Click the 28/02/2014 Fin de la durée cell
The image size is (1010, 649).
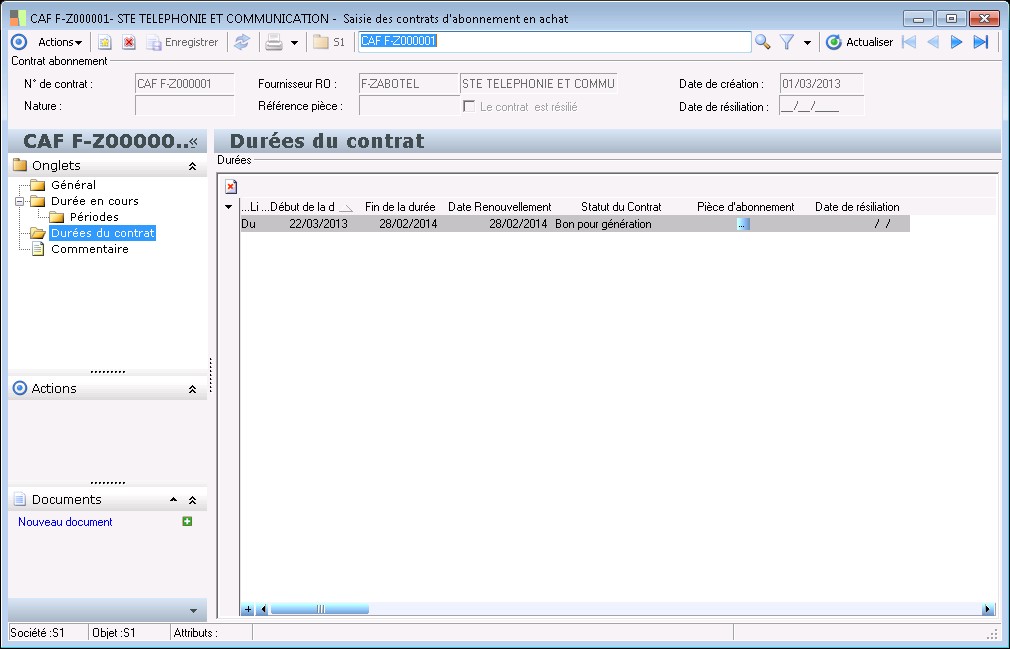[408, 224]
